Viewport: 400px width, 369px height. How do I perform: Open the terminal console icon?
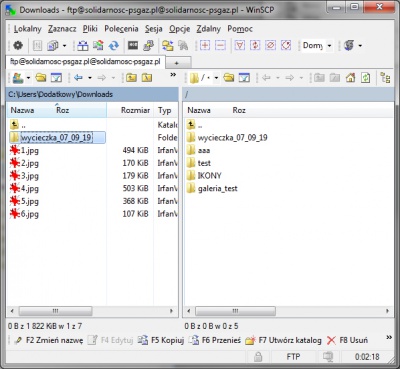click(x=133, y=45)
